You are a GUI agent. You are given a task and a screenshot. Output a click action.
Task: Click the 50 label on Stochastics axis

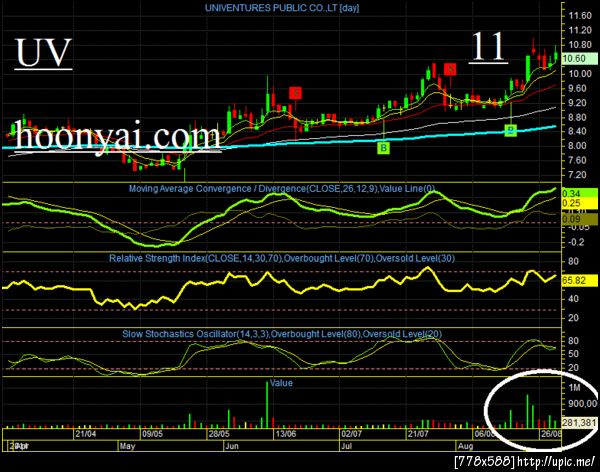point(574,354)
